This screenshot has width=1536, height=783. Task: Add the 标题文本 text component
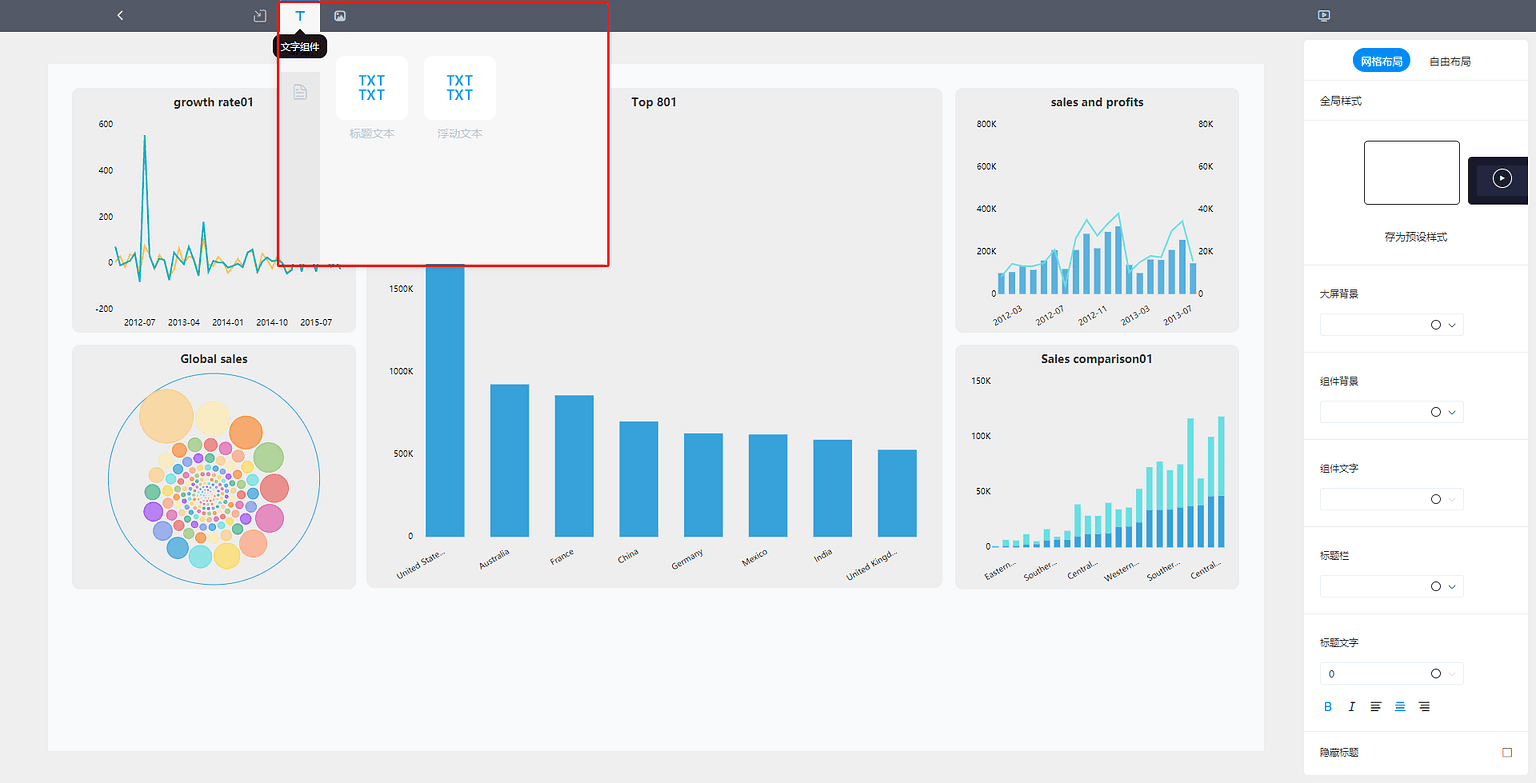coord(372,88)
